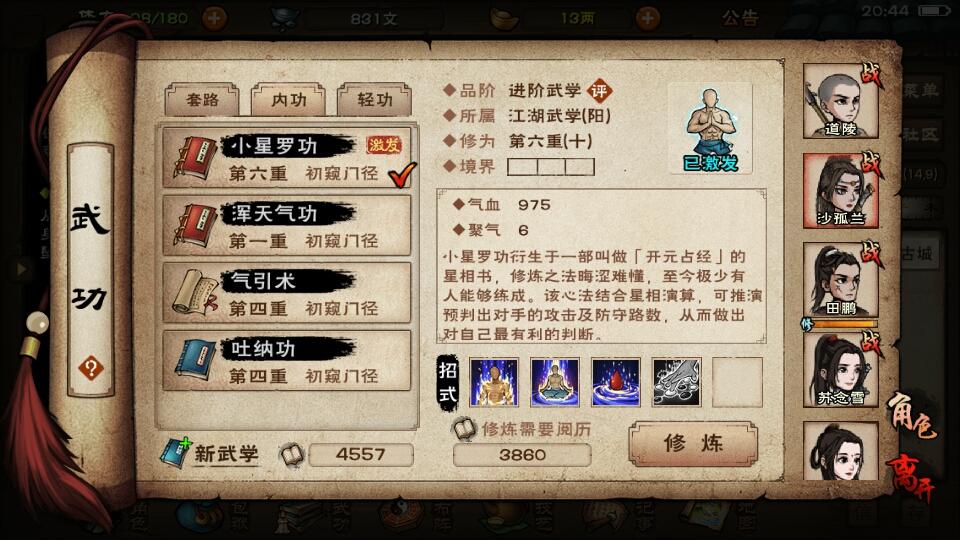Viewport: 960px width, 540px height.
Task: Click the orange question mark help icon
Action: [91, 369]
